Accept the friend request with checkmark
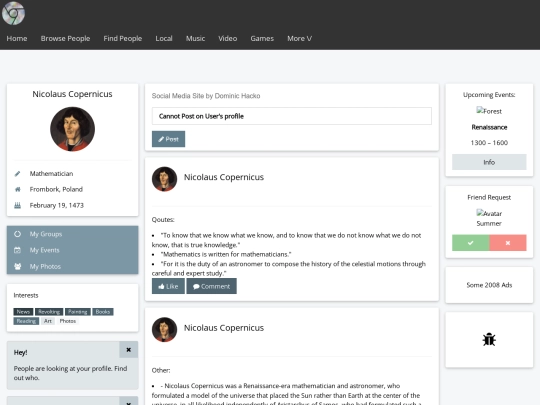The image size is (540, 405). point(470,243)
